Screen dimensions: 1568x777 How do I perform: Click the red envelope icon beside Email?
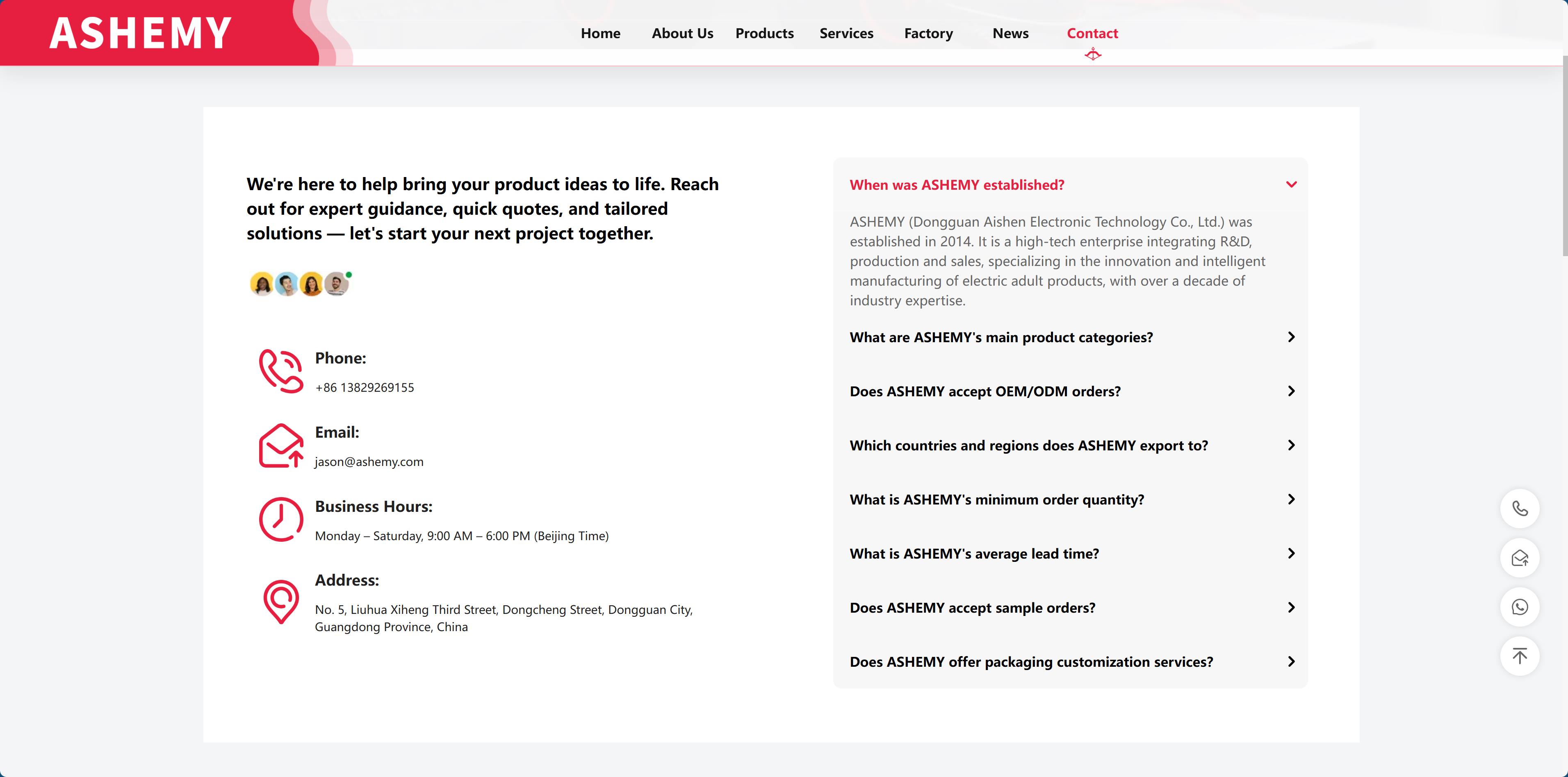[x=280, y=446]
